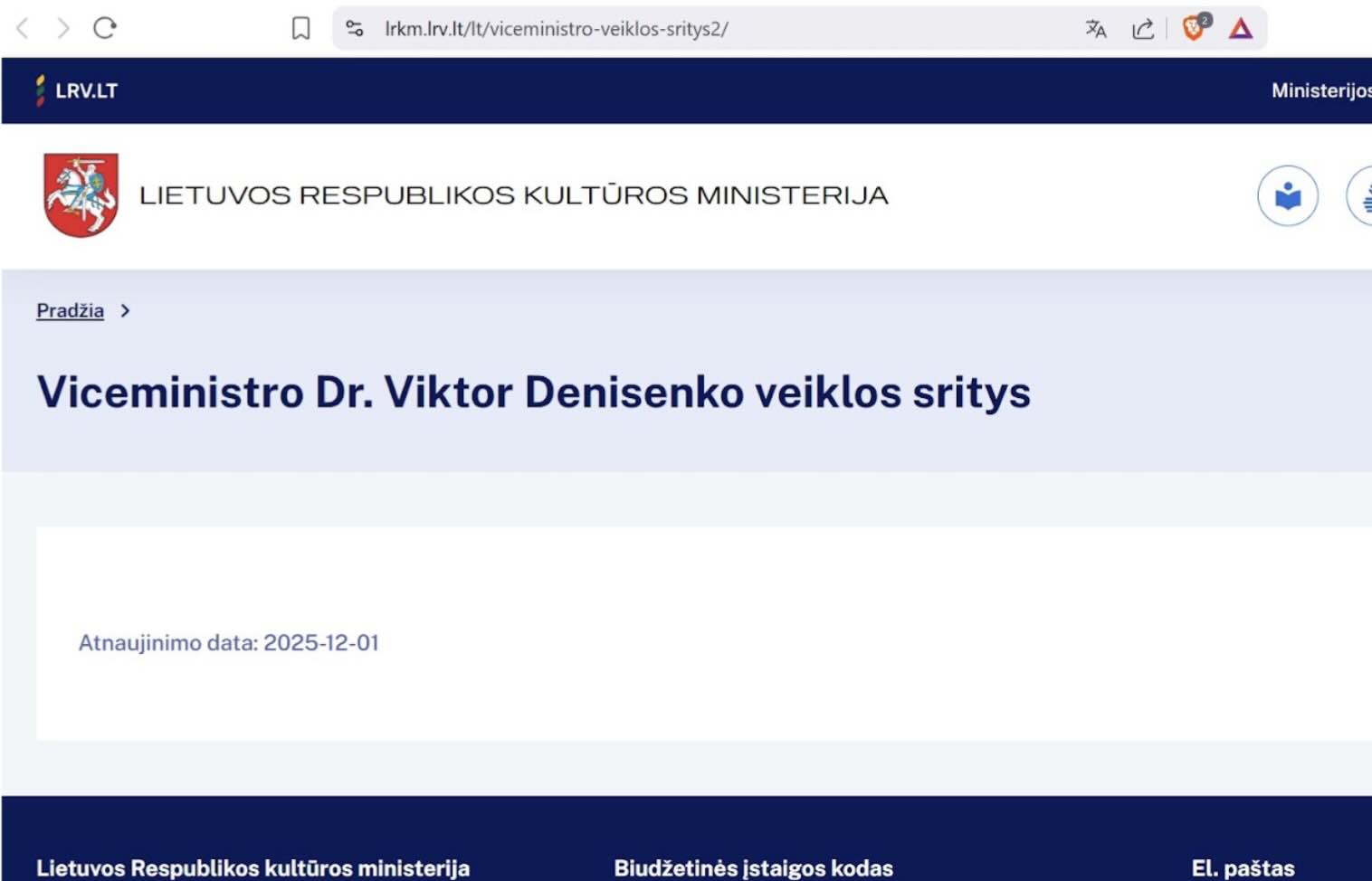Screen dimensions: 1372x881
Task: Click the browser back arrow
Action: (x=24, y=28)
